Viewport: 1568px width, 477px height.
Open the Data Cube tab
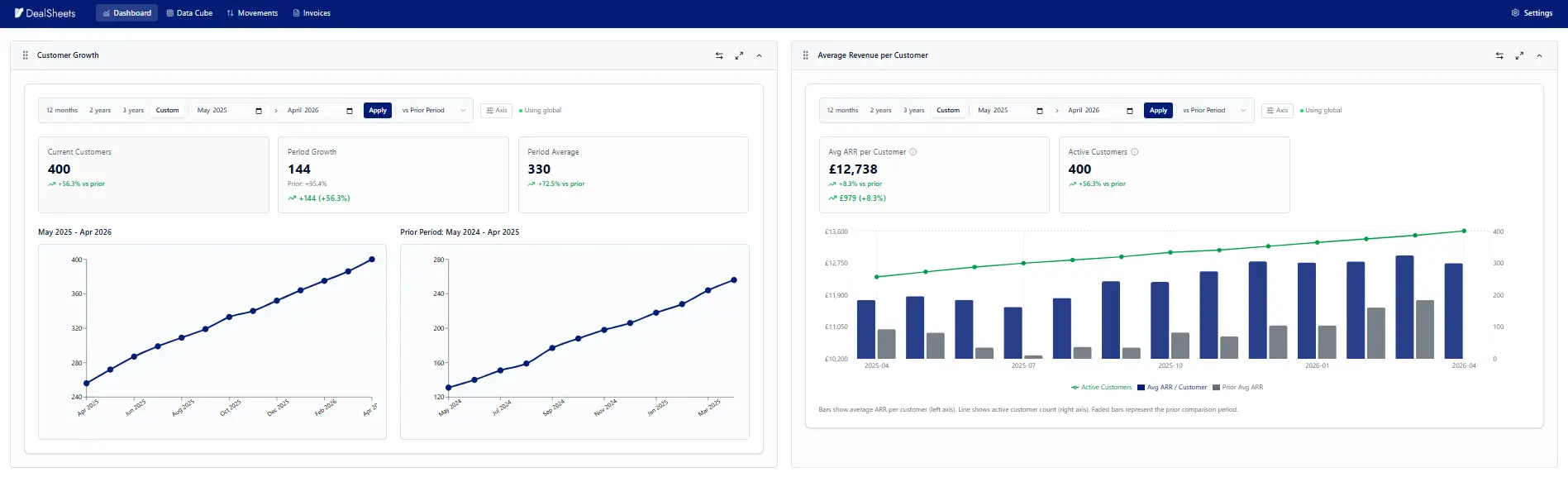[x=189, y=13]
